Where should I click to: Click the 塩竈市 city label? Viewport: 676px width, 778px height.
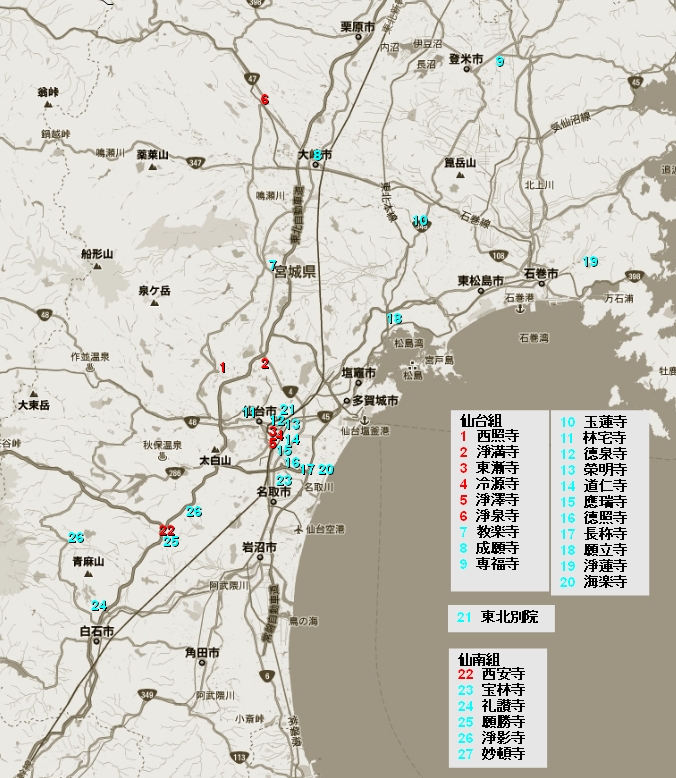(358, 373)
